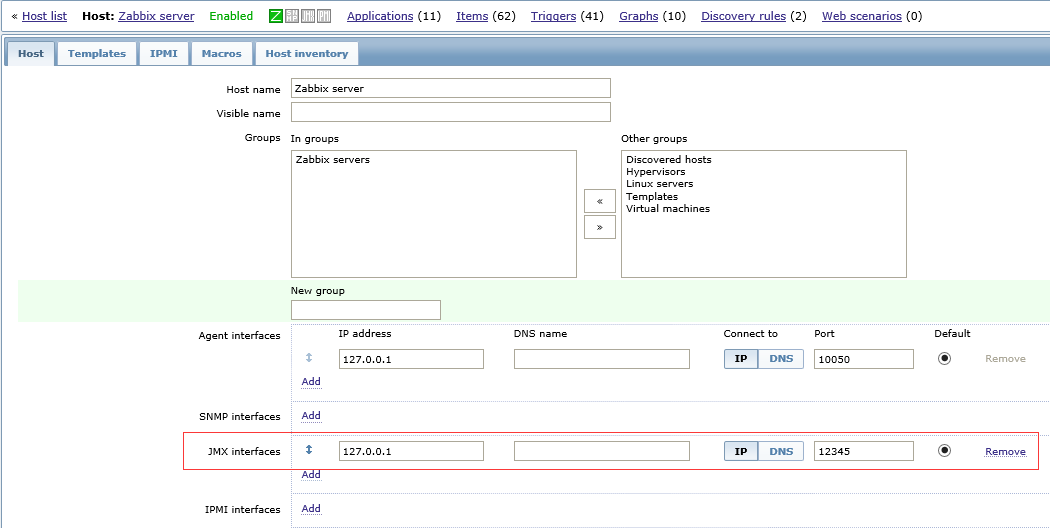Add a new Agent interface
The height and width of the screenshot is (528, 1050).
(311, 381)
